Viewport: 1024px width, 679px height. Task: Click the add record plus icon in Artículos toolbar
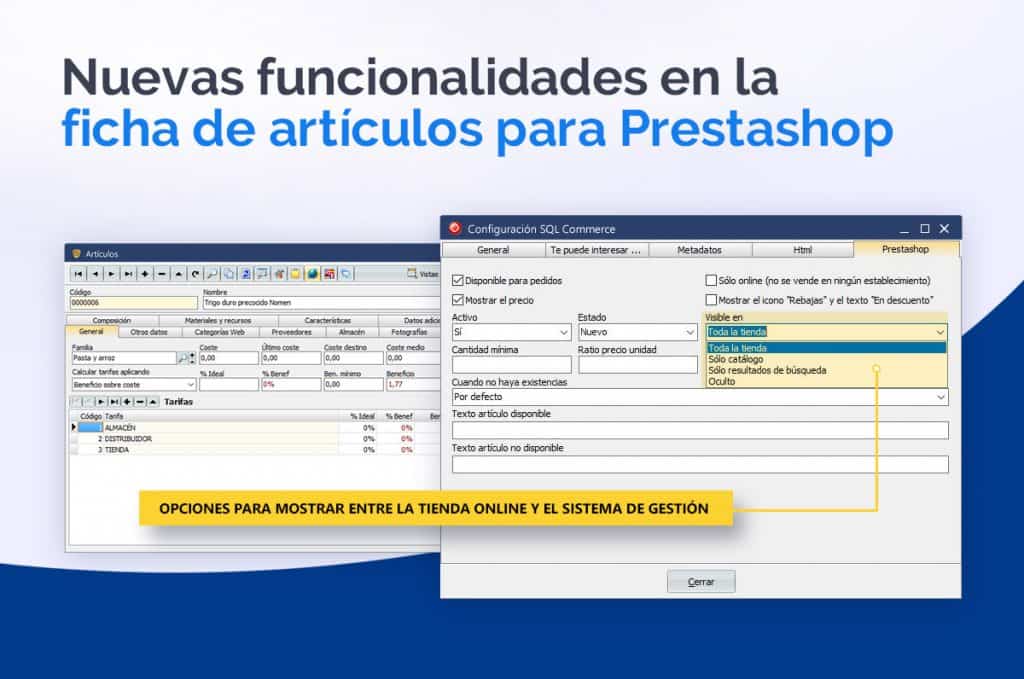[145, 273]
